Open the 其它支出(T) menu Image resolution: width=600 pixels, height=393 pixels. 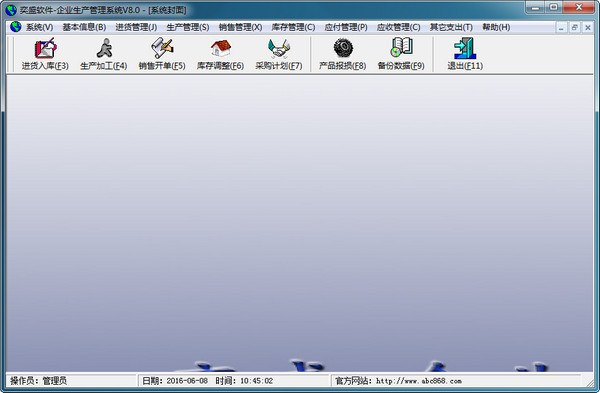[x=451, y=27]
